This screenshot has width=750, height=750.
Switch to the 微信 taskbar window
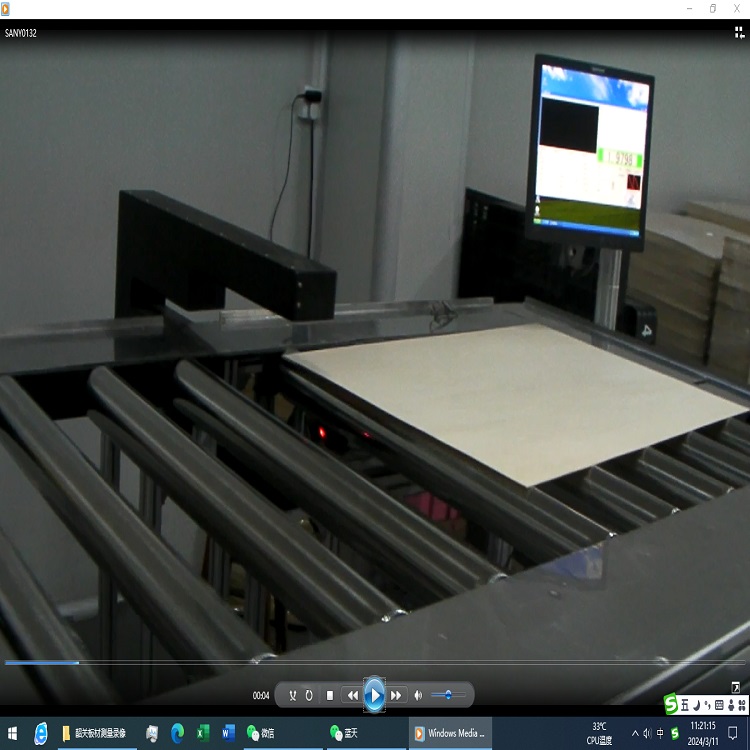262,733
